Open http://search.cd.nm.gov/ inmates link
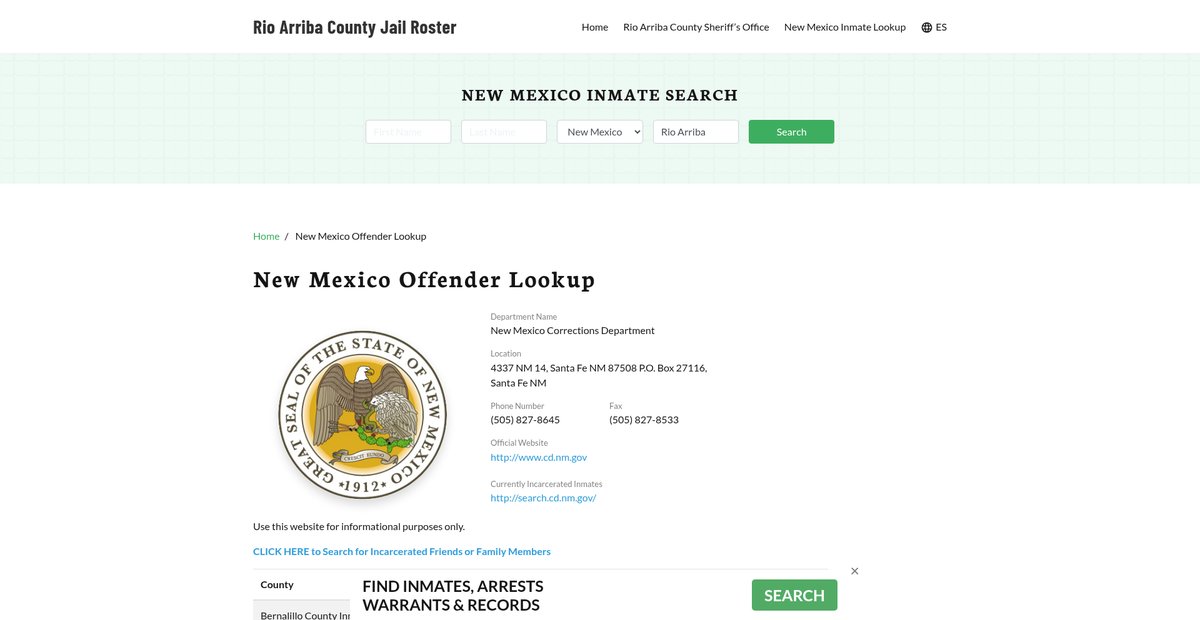The height and width of the screenshot is (620, 1200). click(543, 498)
